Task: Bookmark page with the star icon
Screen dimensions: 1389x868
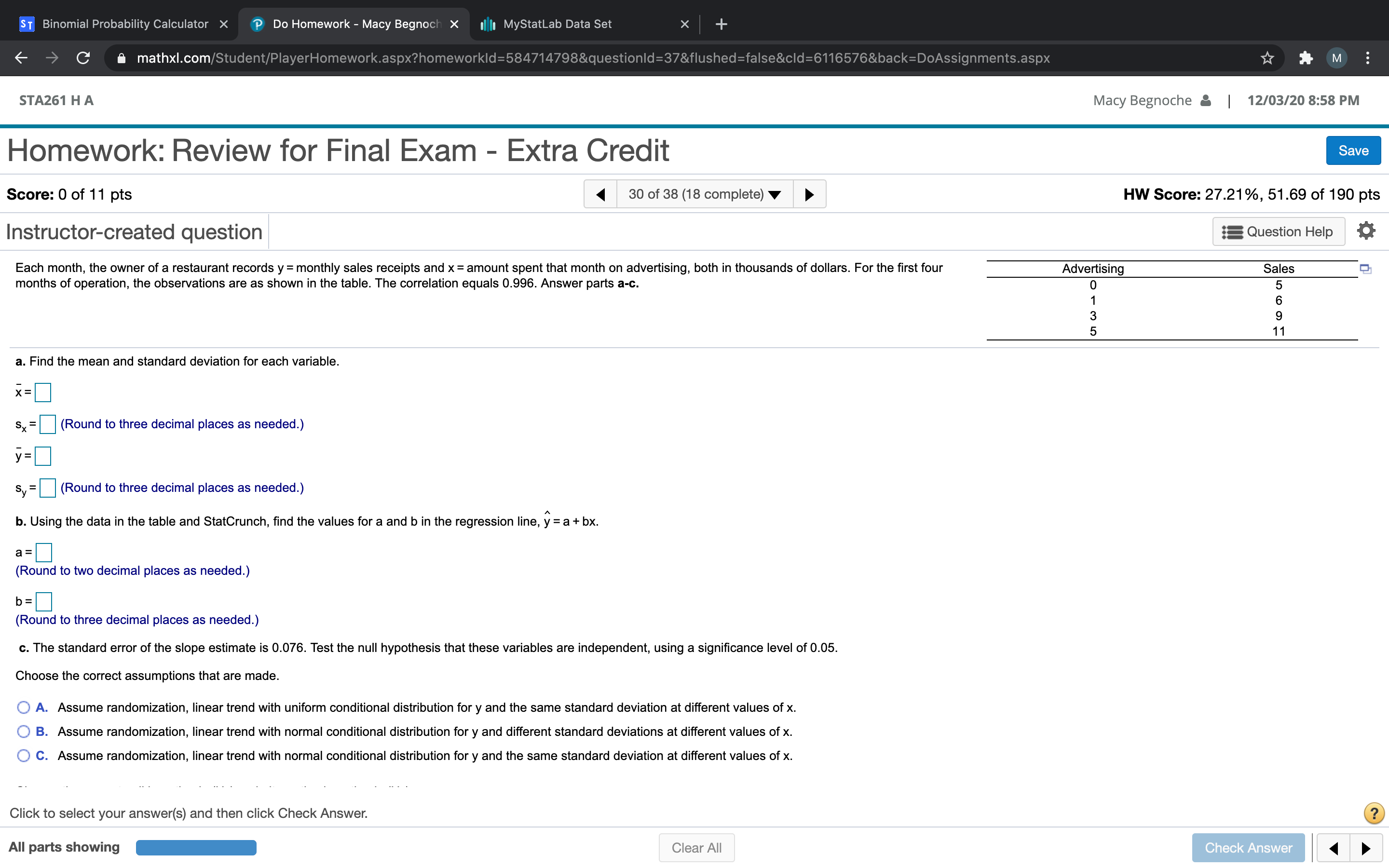Action: 1267,58
